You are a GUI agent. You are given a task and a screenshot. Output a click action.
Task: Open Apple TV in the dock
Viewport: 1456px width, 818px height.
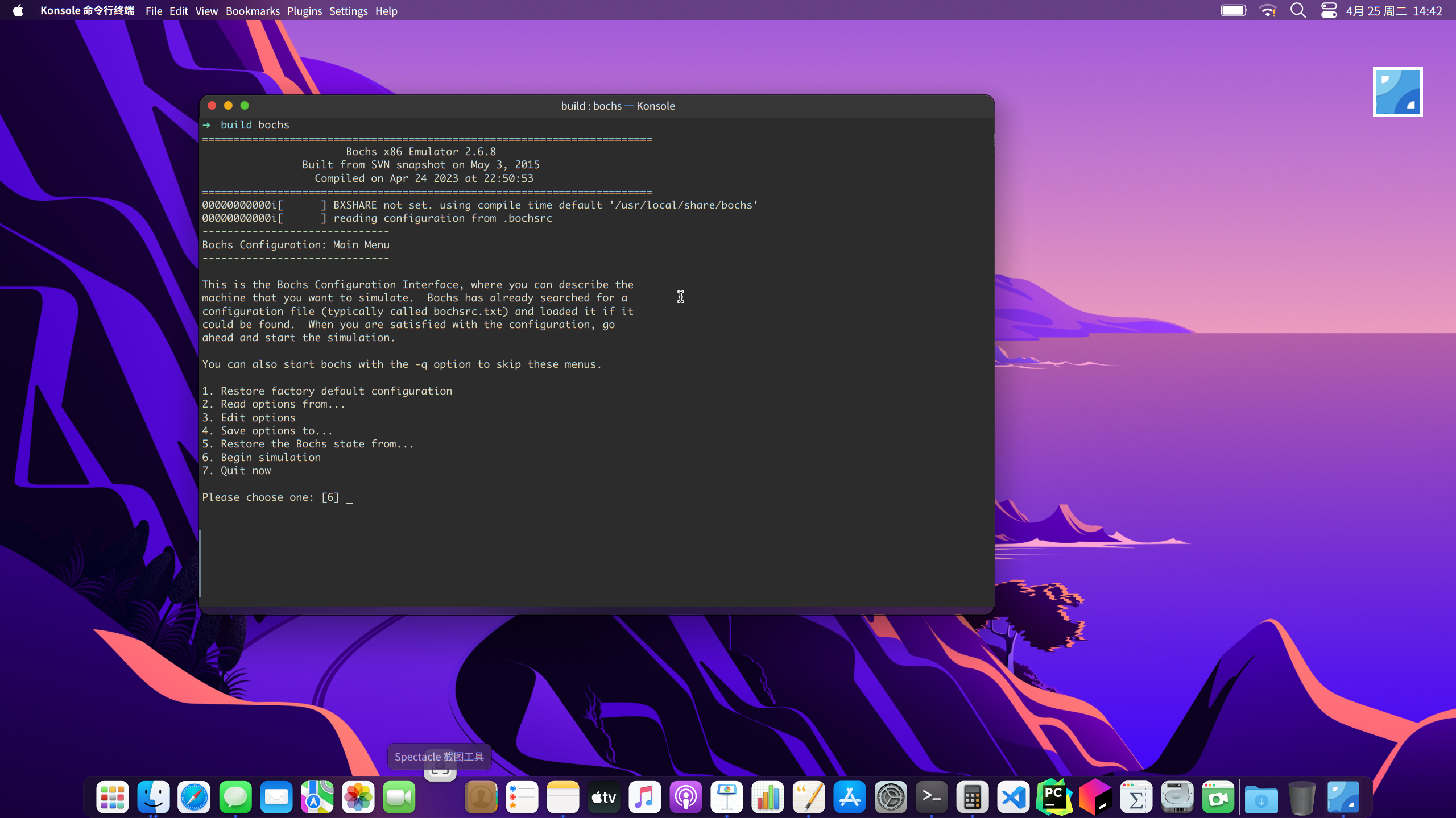(x=604, y=797)
